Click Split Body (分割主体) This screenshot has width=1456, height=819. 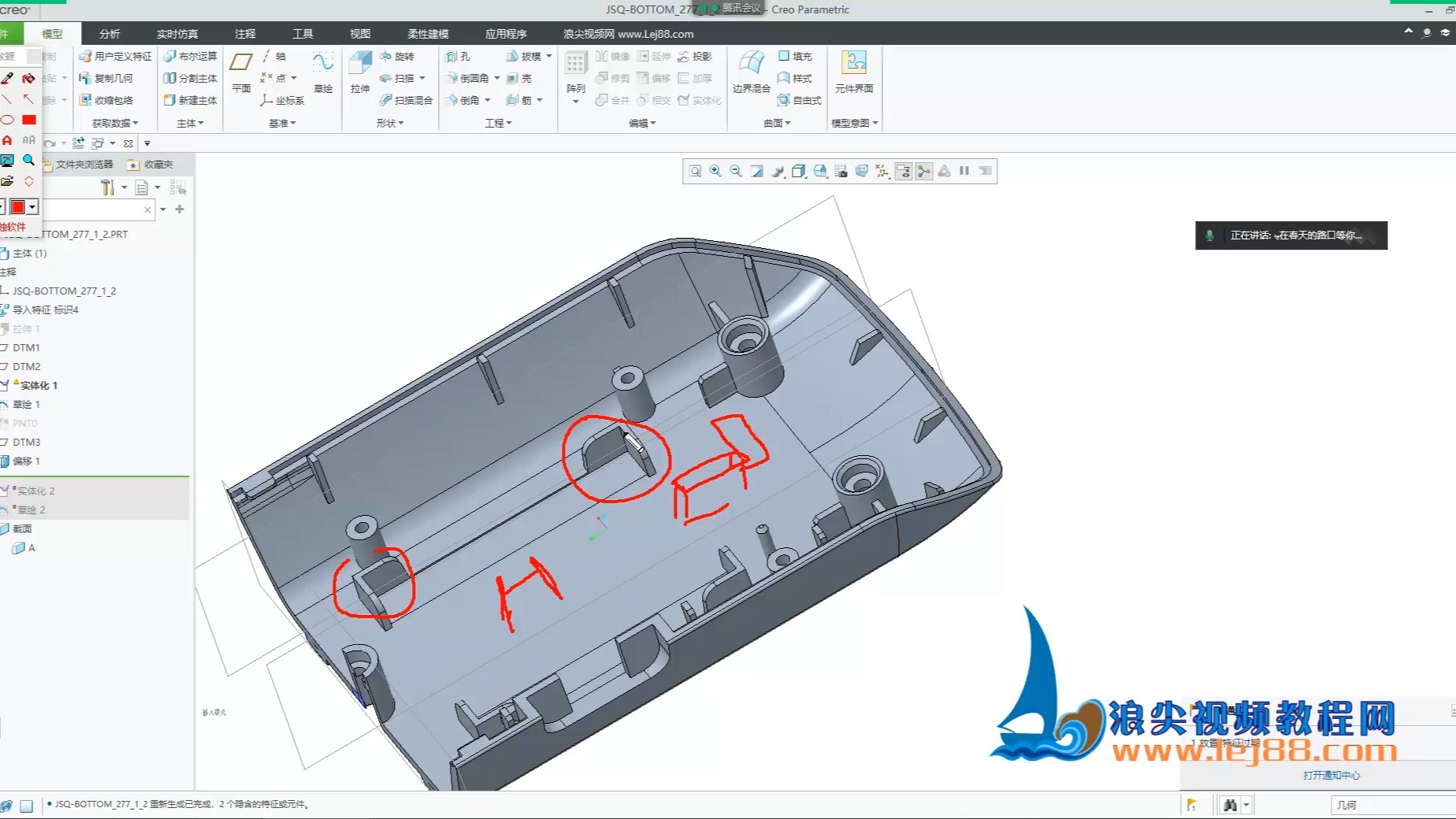click(x=190, y=78)
